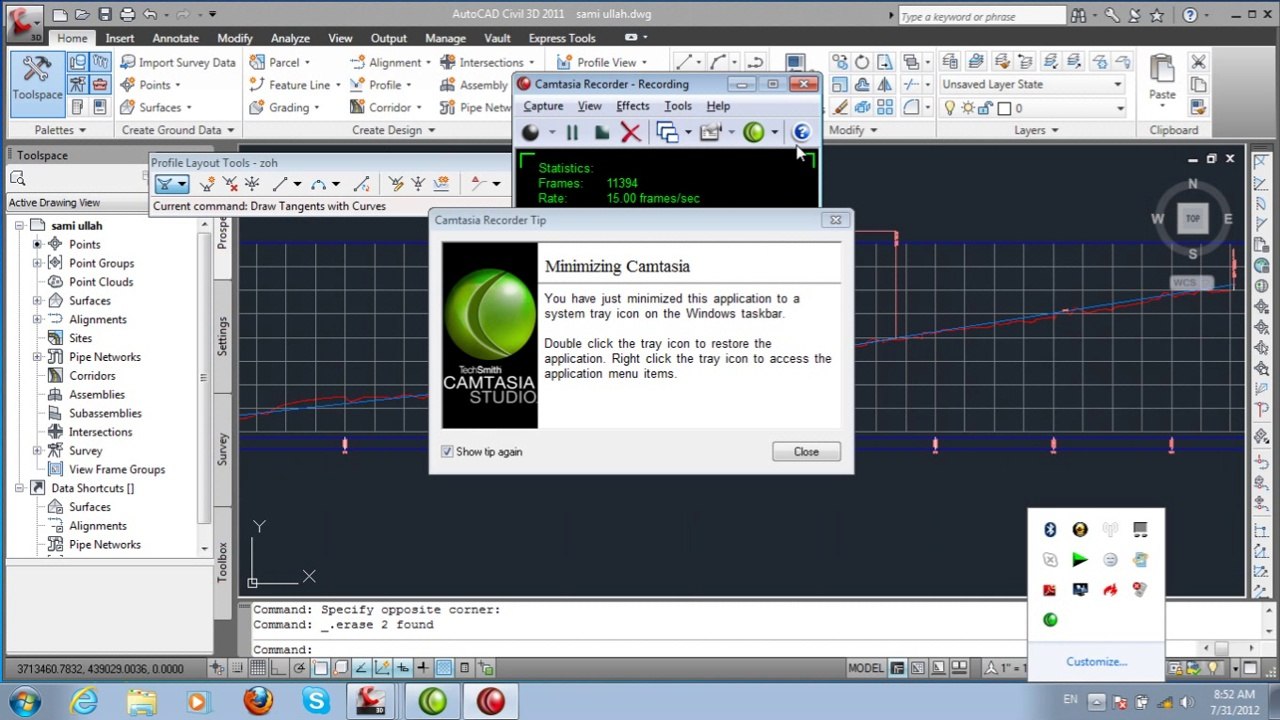Open the Active Drawing View dropdown

(x=76, y=203)
